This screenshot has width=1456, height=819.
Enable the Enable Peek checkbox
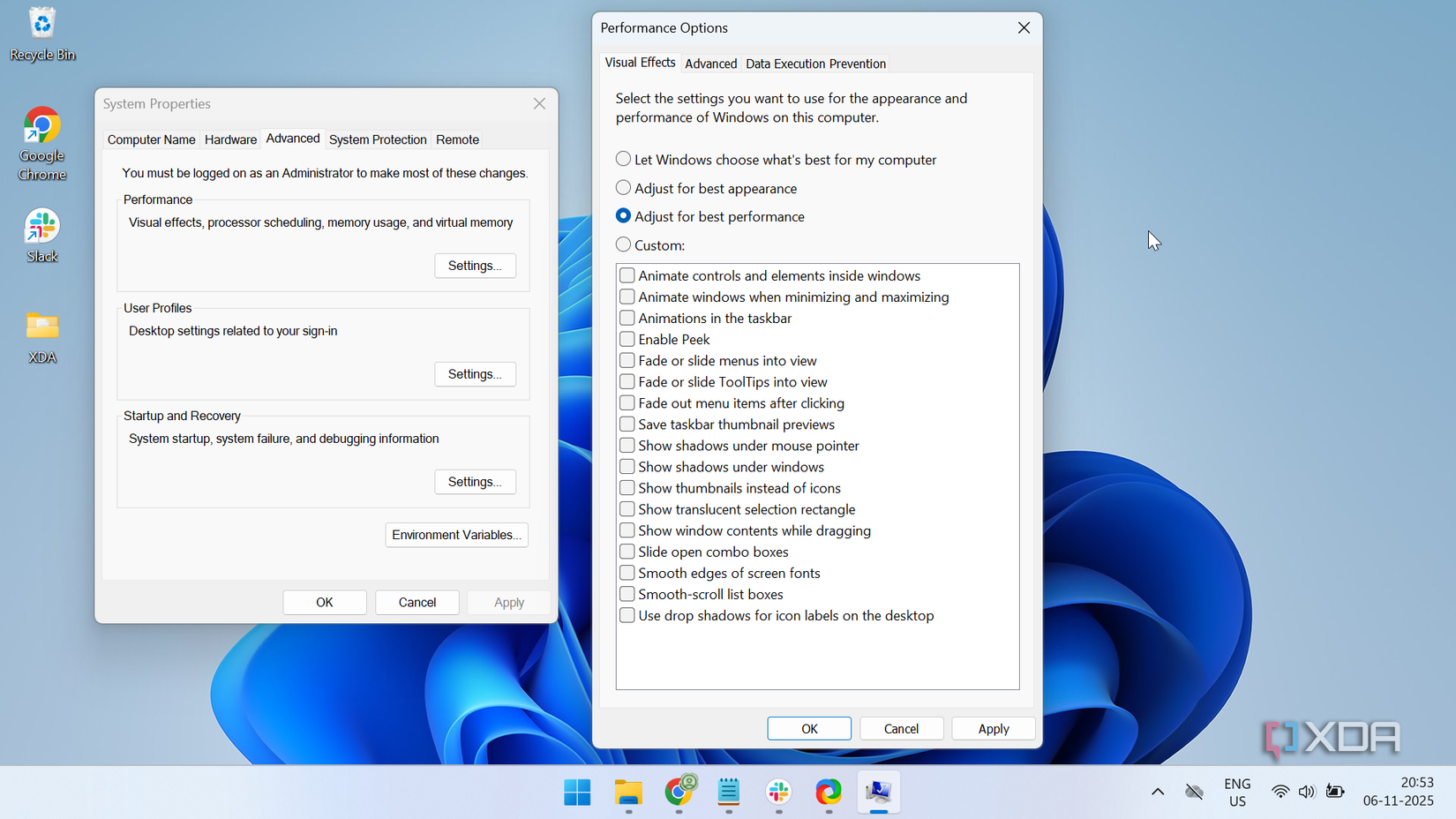click(x=627, y=339)
